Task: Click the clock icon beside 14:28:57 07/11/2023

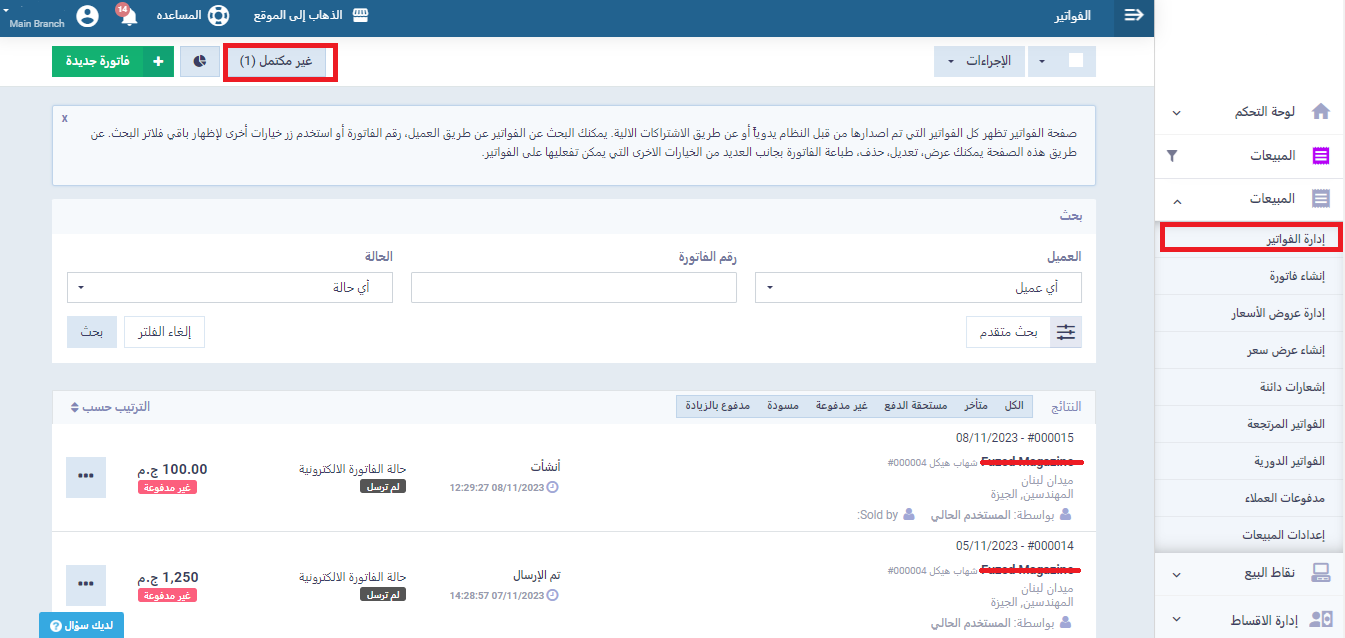Action: coord(553,595)
